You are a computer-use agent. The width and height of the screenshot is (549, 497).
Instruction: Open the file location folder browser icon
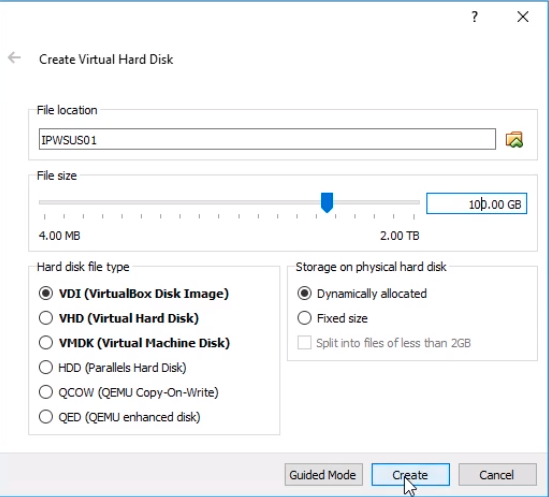pos(514,139)
